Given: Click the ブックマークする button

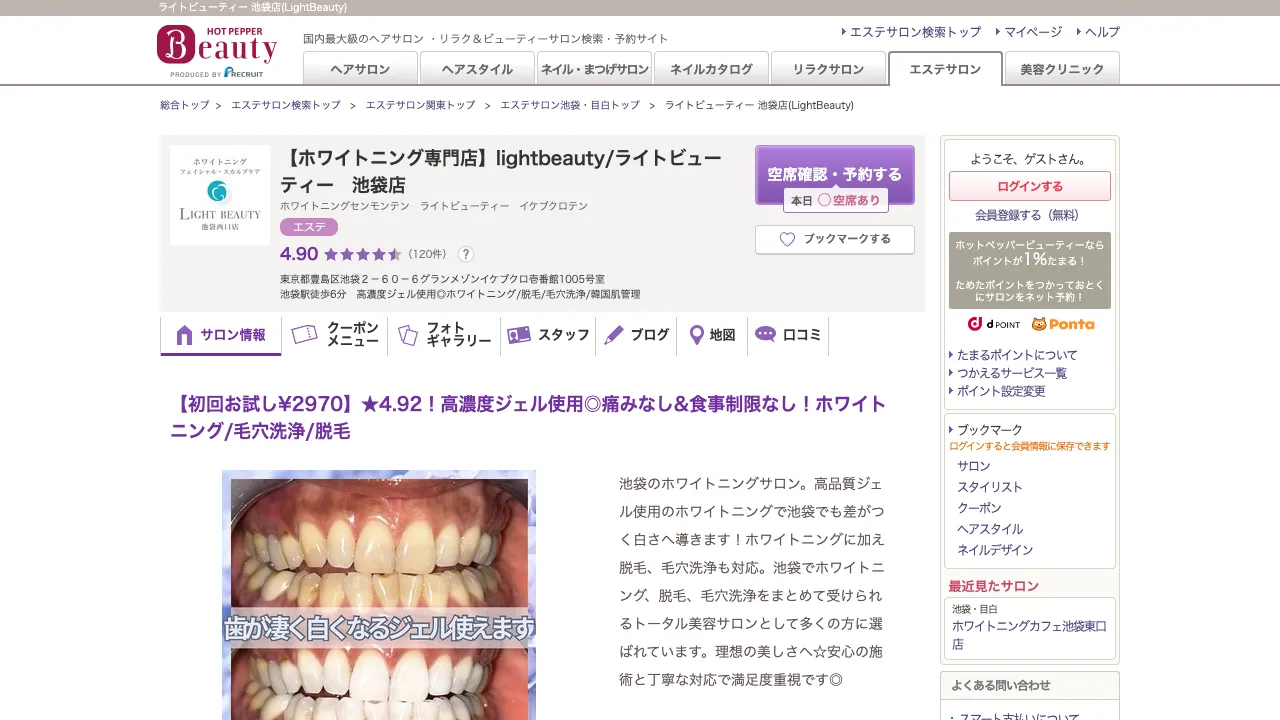Looking at the screenshot, I should (835, 240).
